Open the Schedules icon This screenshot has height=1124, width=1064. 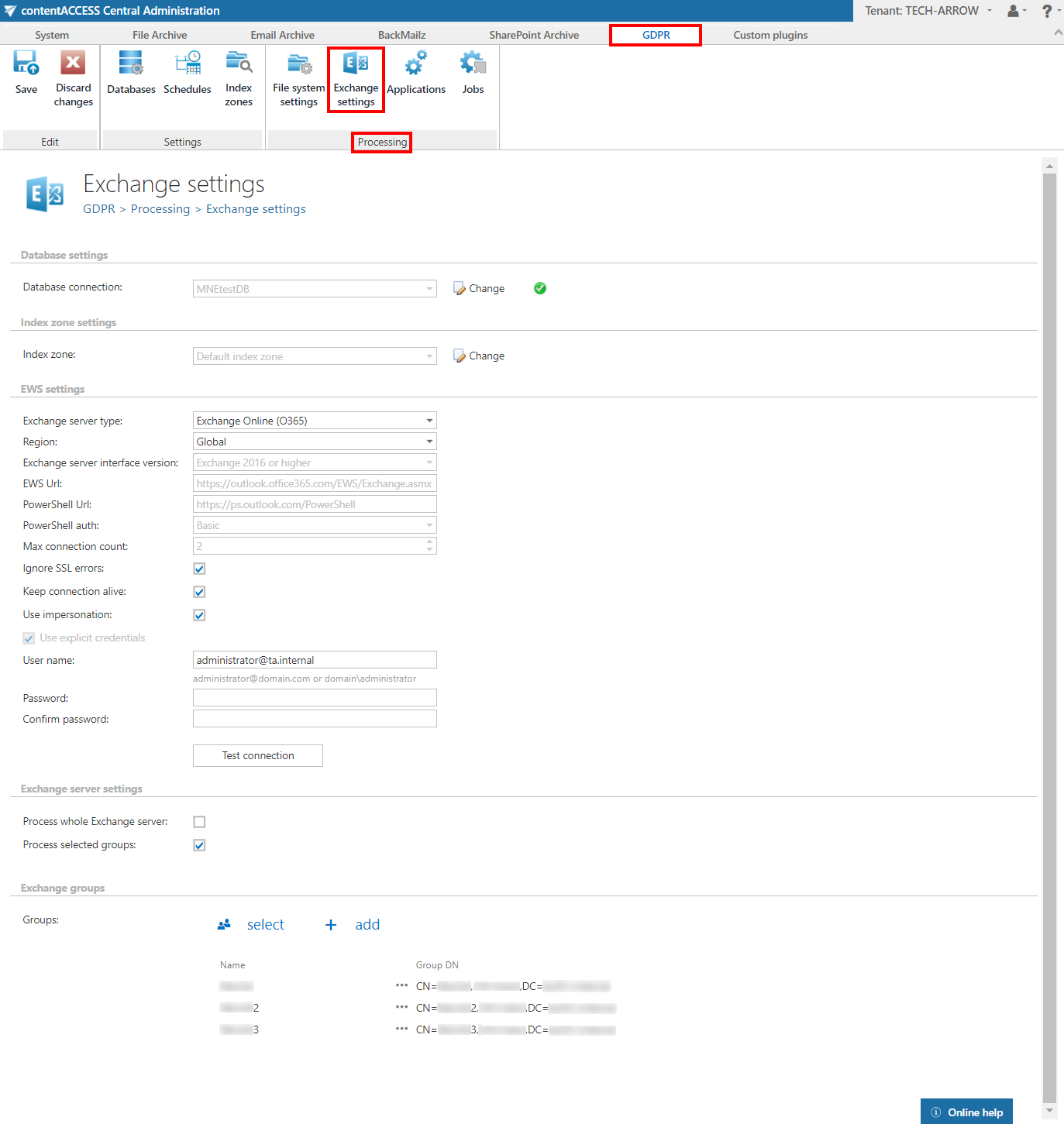(x=188, y=64)
